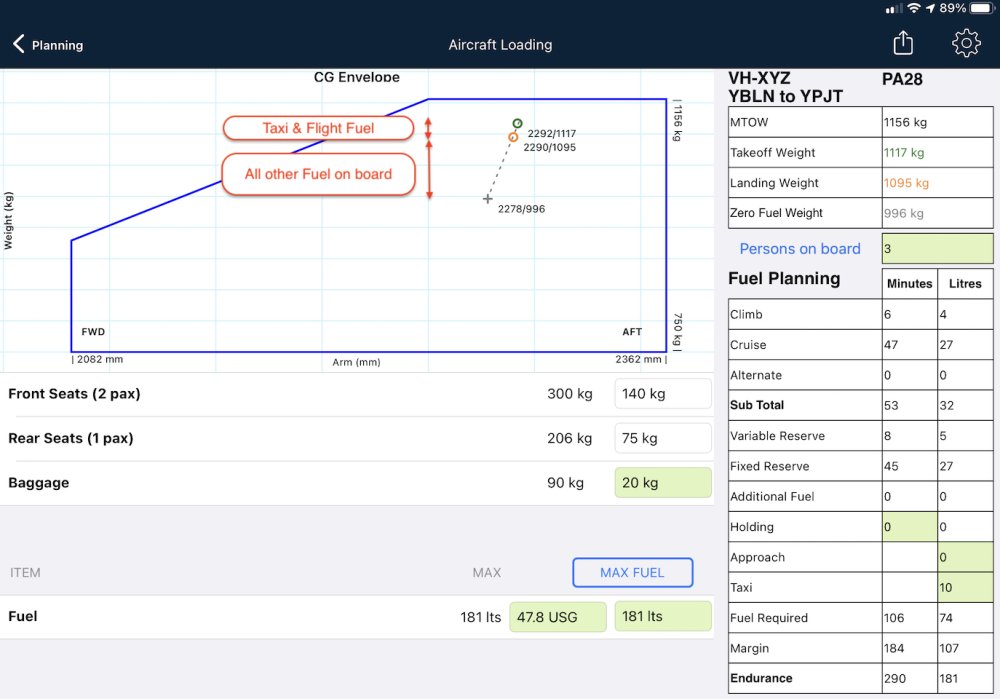Click the Endurance minutes value 290
This screenshot has height=699, width=1000.
[x=894, y=679]
